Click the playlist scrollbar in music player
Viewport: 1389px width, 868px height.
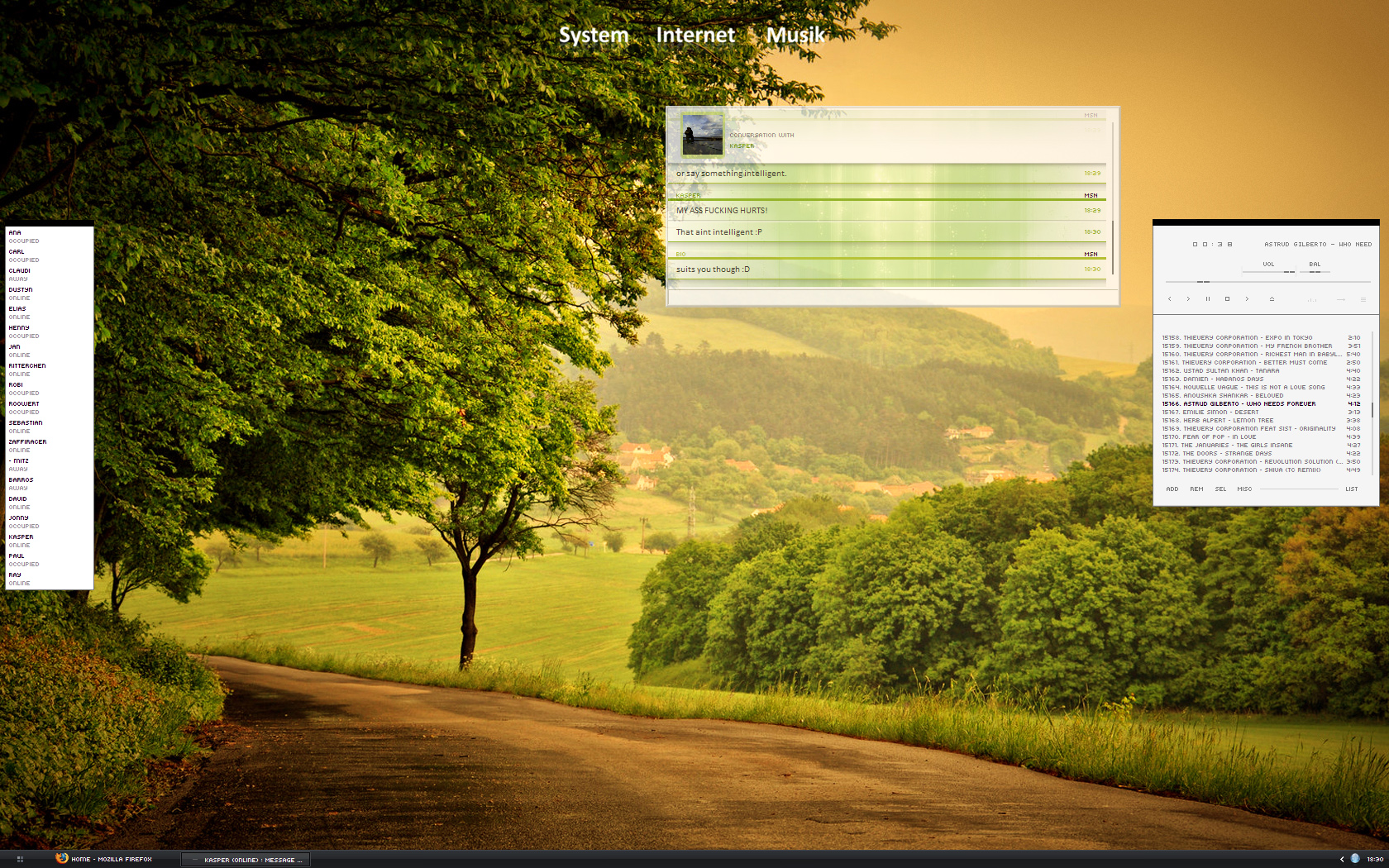tap(1372, 403)
